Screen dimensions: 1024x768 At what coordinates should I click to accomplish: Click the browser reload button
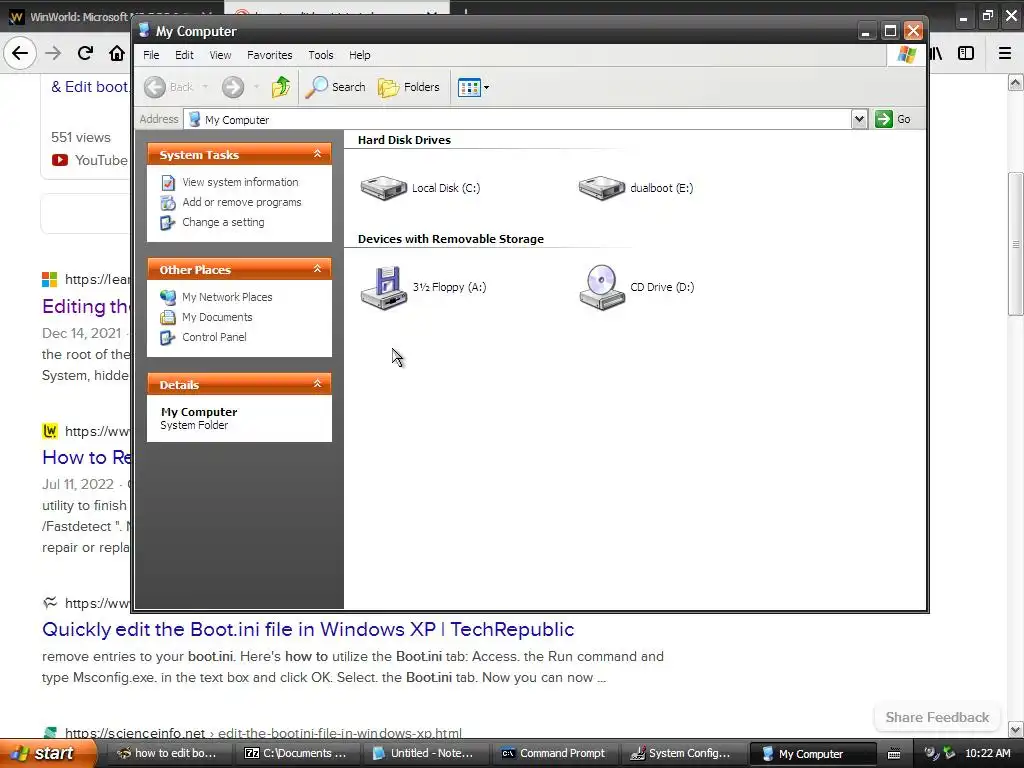pos(85,53)
